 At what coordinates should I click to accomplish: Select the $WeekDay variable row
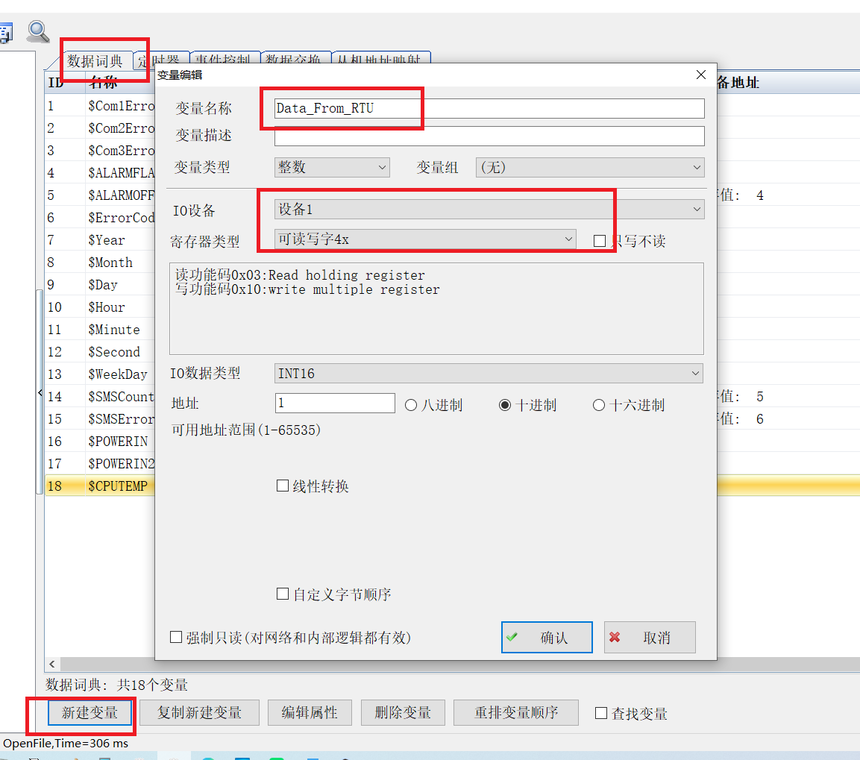[x=100, y=375]
